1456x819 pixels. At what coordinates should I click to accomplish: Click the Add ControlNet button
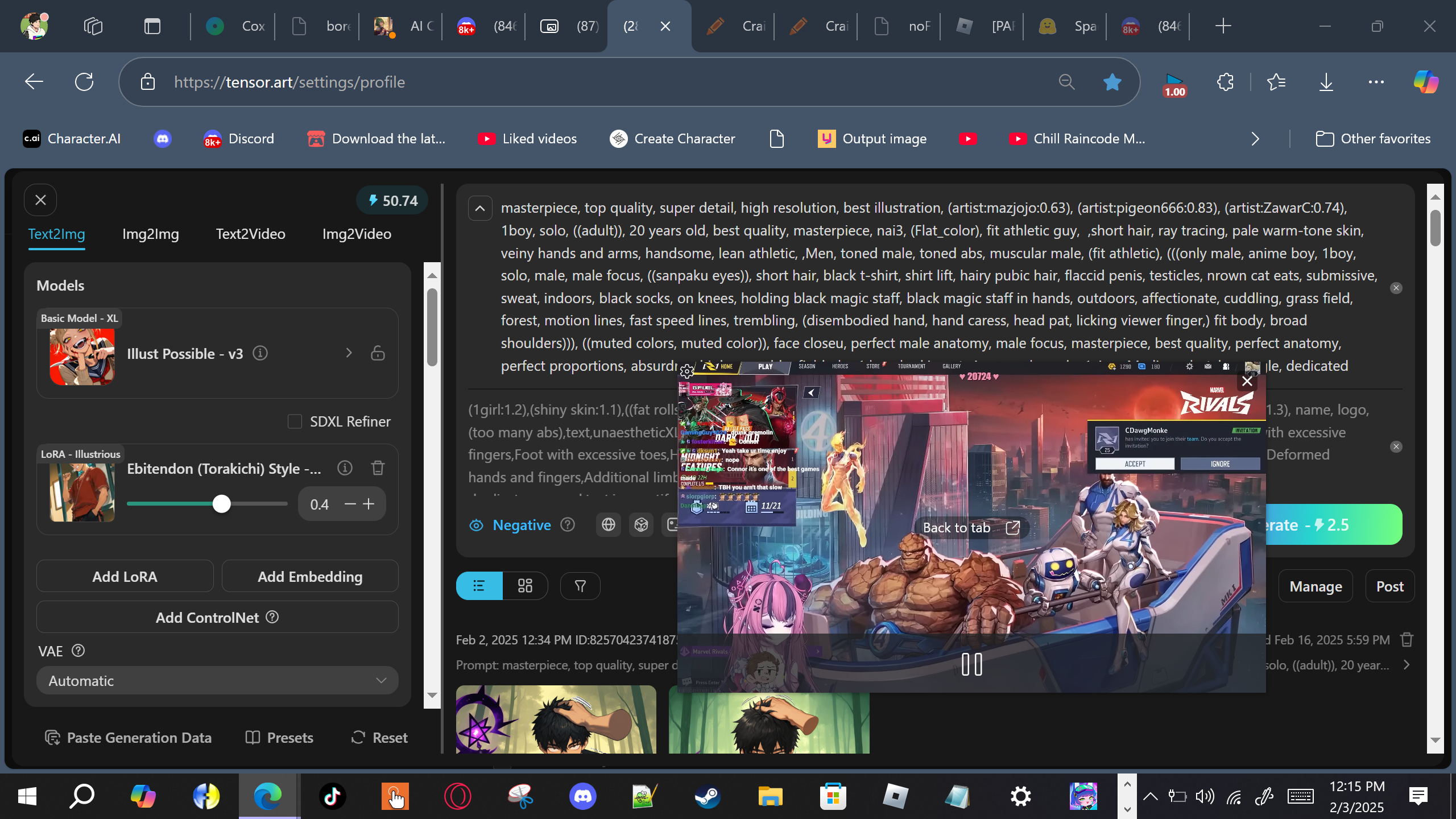[217, 617]
